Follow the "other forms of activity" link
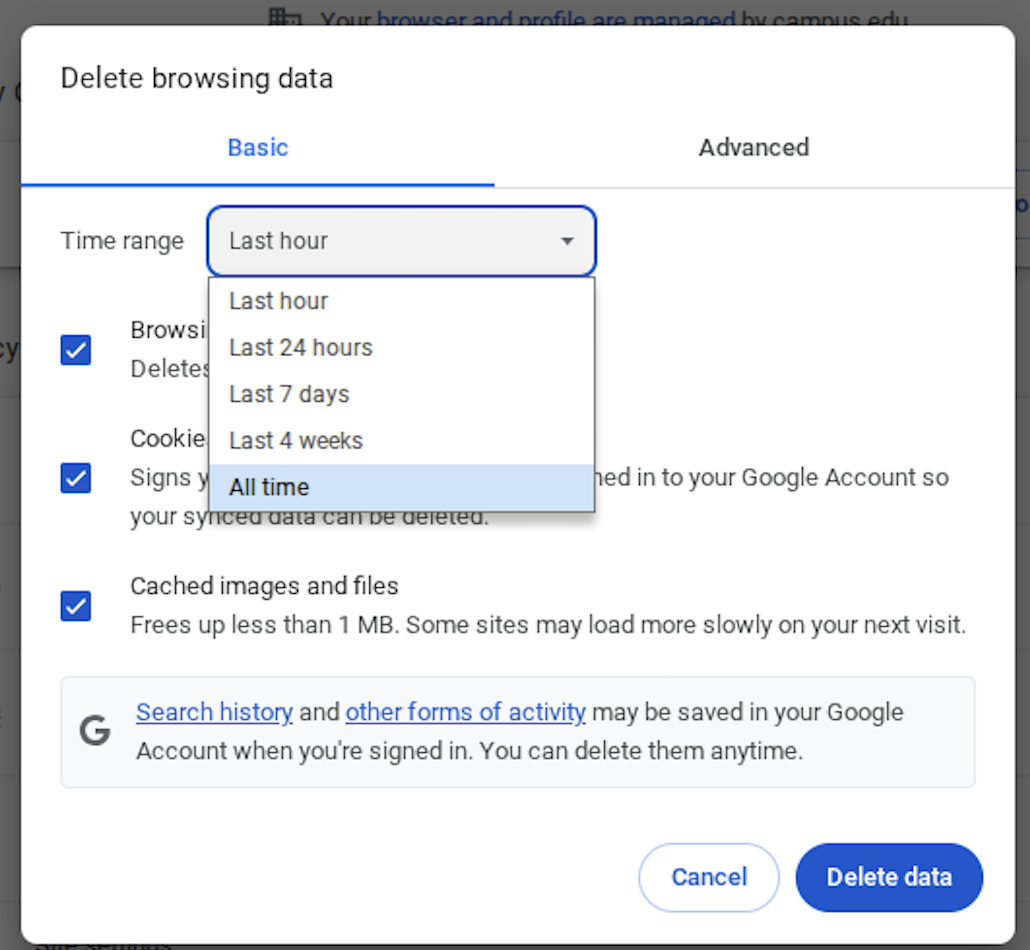Screen dimensions: 1030x950 465,712
